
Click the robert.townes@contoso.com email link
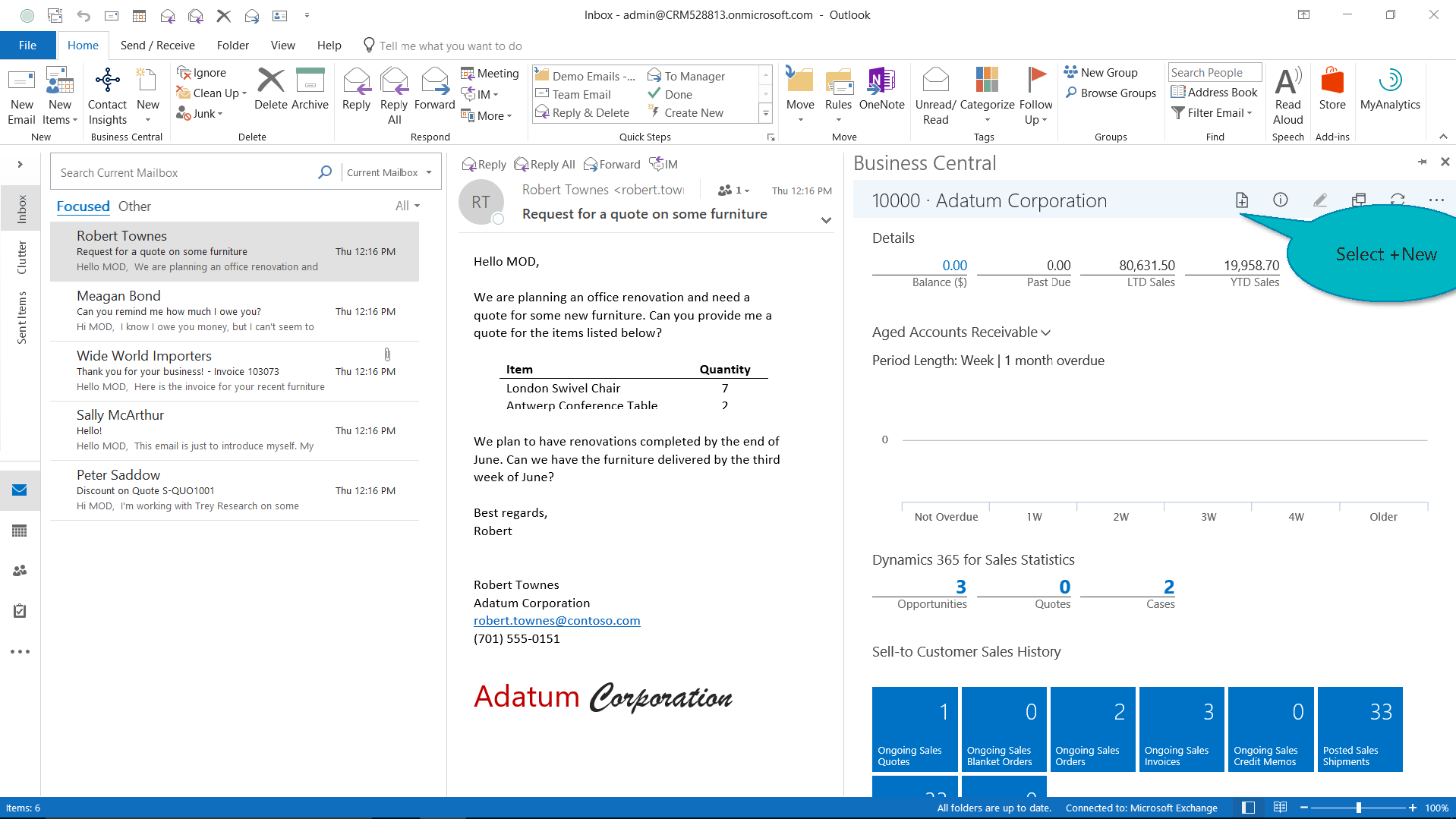pos(556,621)
